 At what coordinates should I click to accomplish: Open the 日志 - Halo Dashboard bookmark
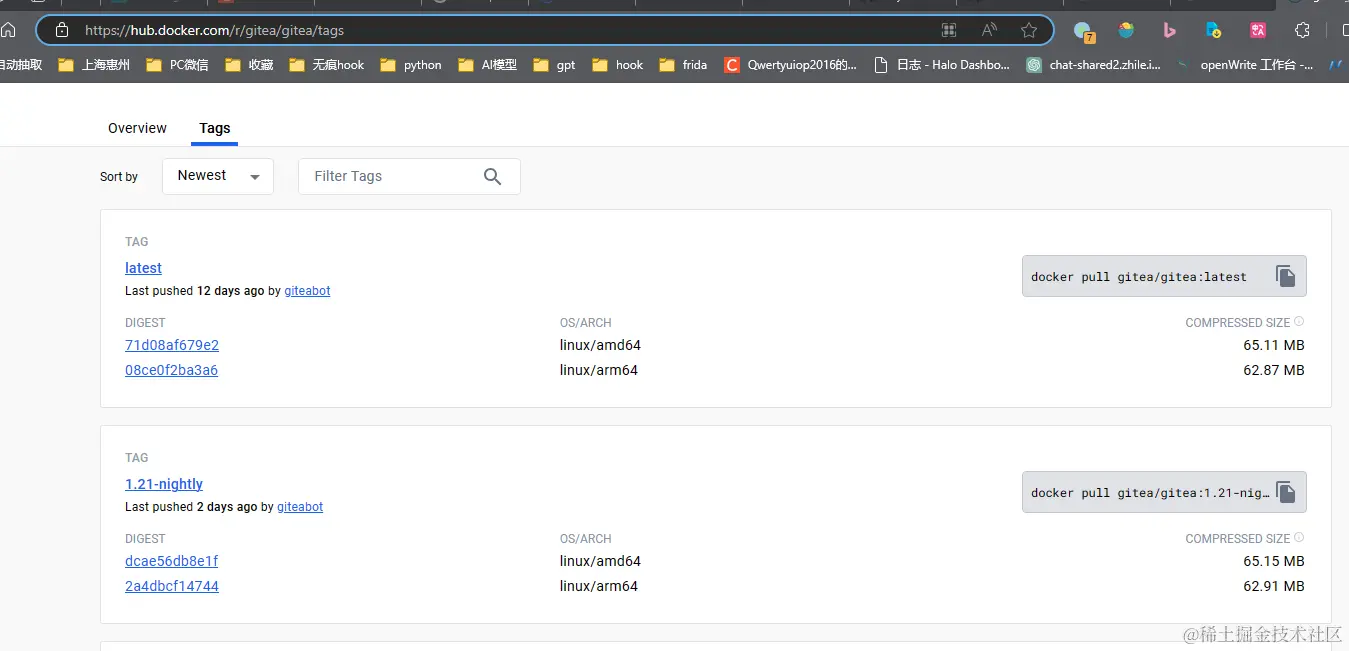(x=942, y=65)
